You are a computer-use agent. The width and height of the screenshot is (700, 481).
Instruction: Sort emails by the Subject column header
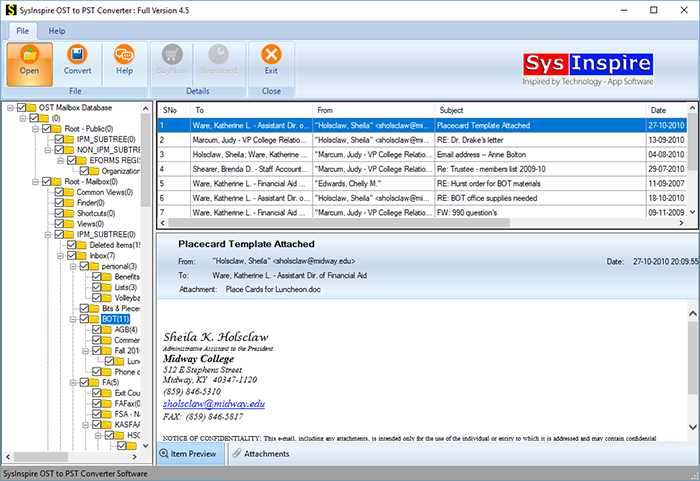tap(540, 110)
